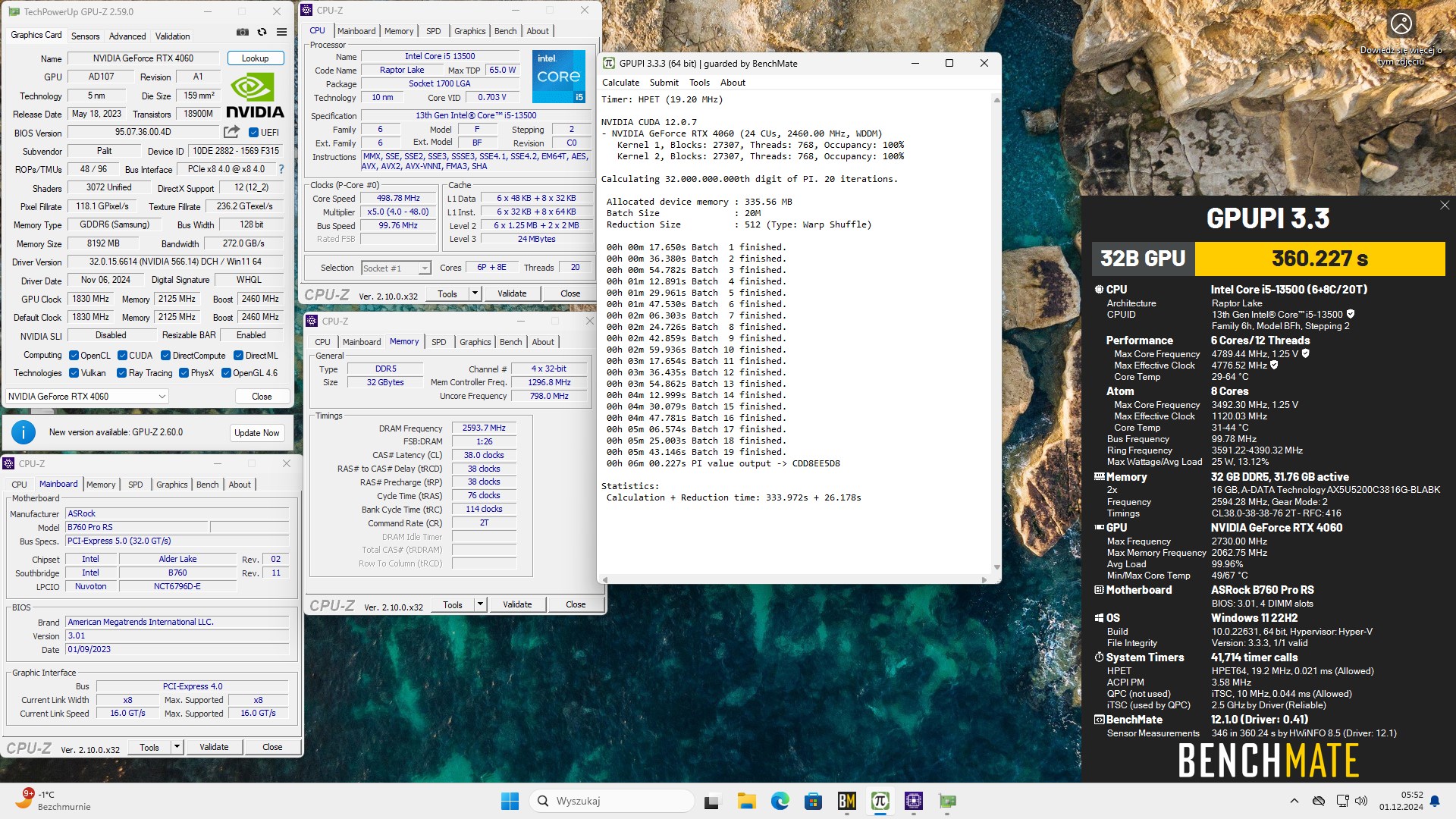Click the Lookup button in GPU-Z
The width and height of the screenshot is (1456, 819).
(255, 58)
